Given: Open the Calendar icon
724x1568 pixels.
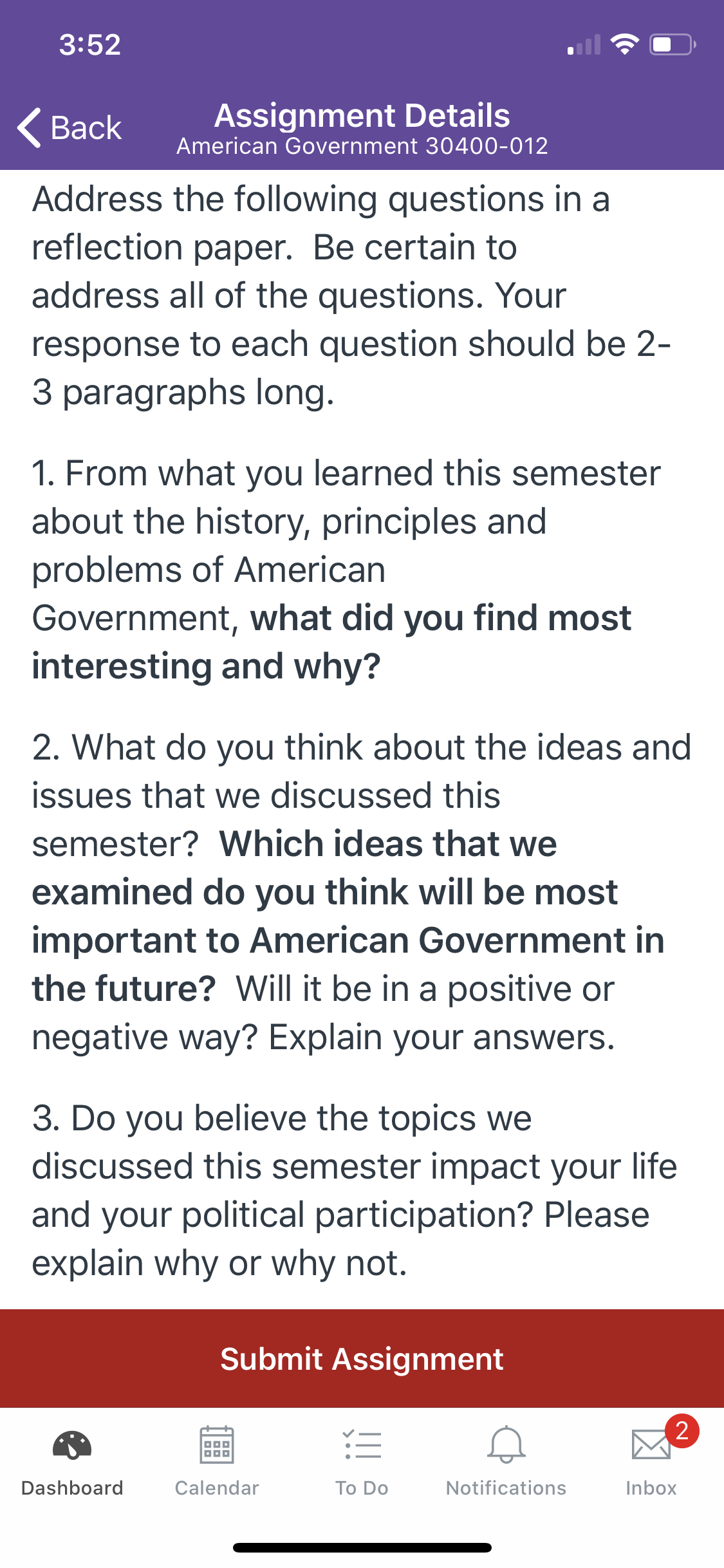Looking at the screenshot, I should click(217, 1445).
